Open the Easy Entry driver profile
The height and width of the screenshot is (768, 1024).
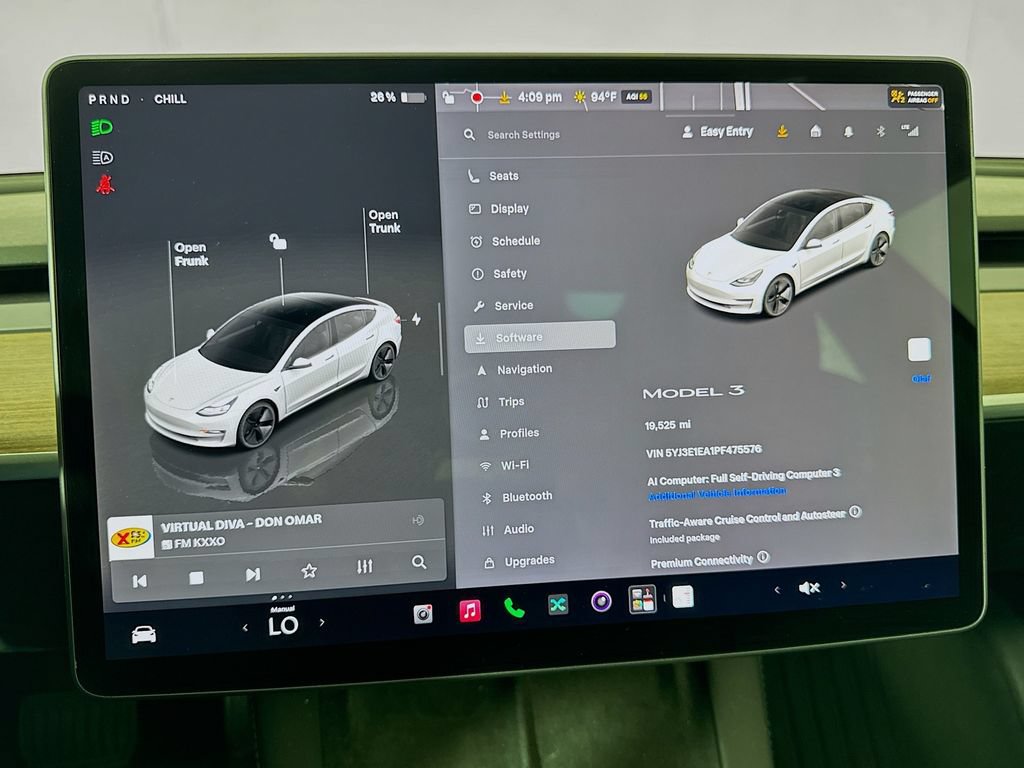click(x=718, y=132)
